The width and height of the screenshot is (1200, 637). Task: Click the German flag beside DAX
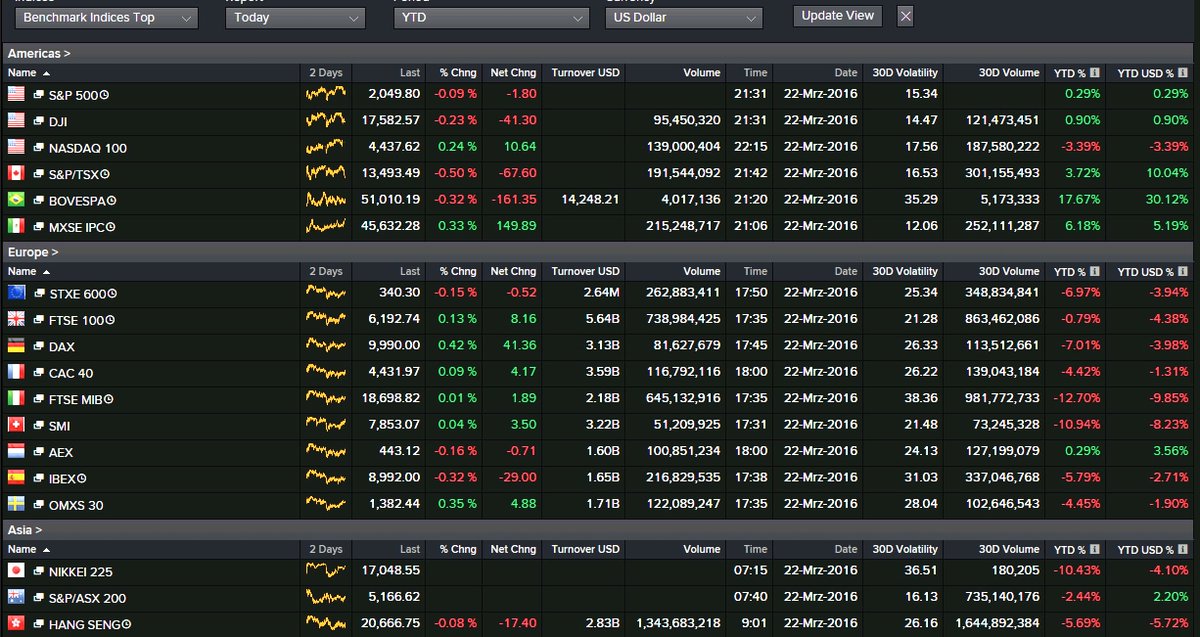click(16, 346)
